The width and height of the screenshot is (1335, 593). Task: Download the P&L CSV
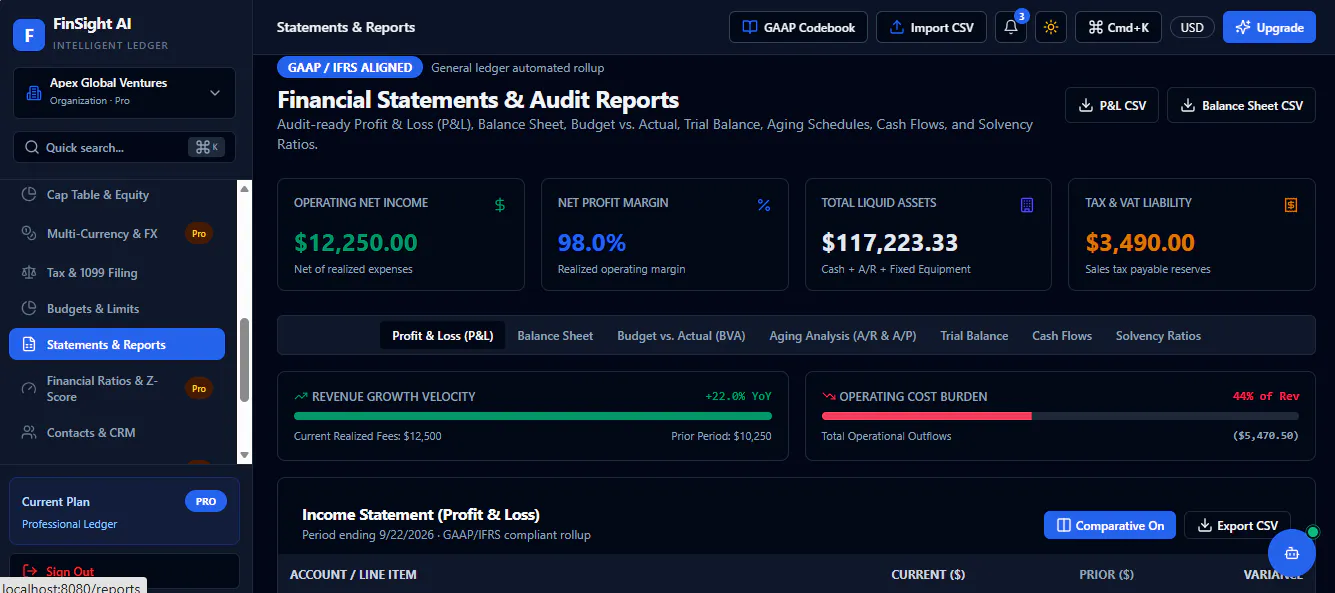1112,105
